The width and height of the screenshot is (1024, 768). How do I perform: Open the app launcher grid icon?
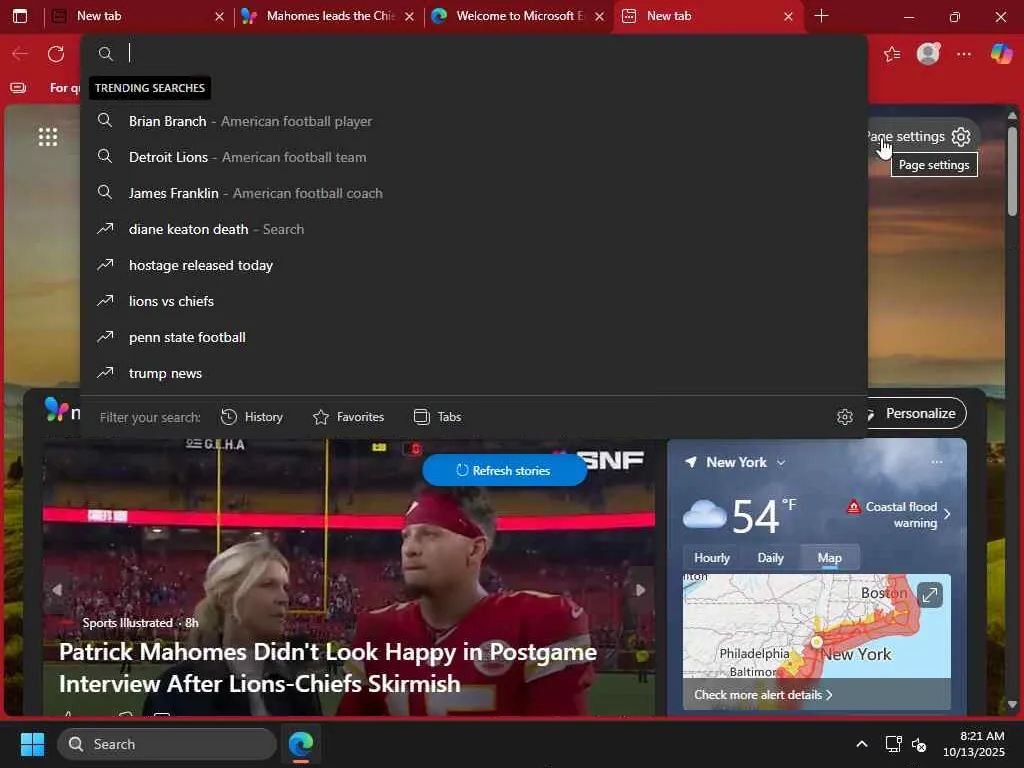[48, 137]
